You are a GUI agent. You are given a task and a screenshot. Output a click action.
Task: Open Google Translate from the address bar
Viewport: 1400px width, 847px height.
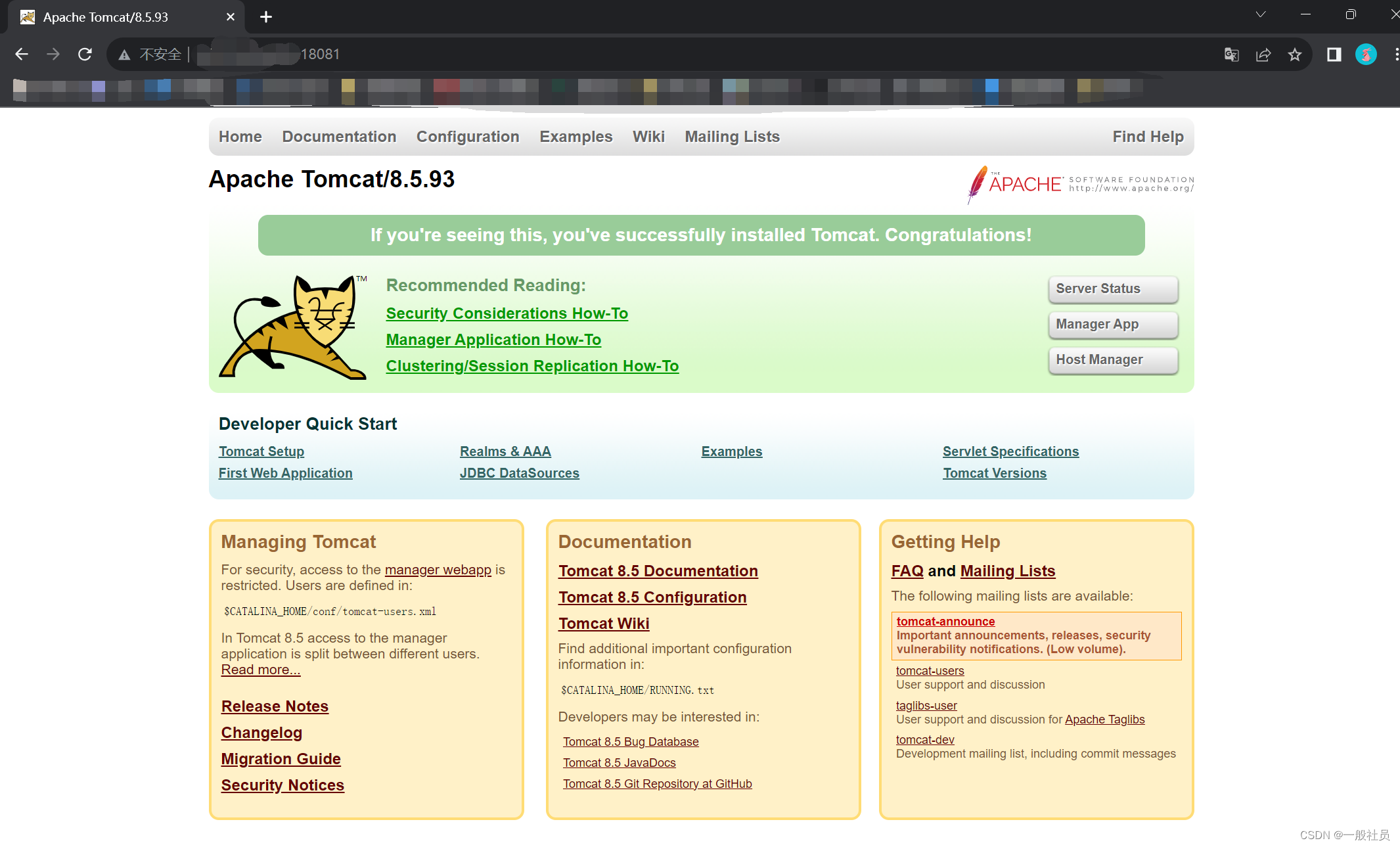click(x=1231, y=55)
